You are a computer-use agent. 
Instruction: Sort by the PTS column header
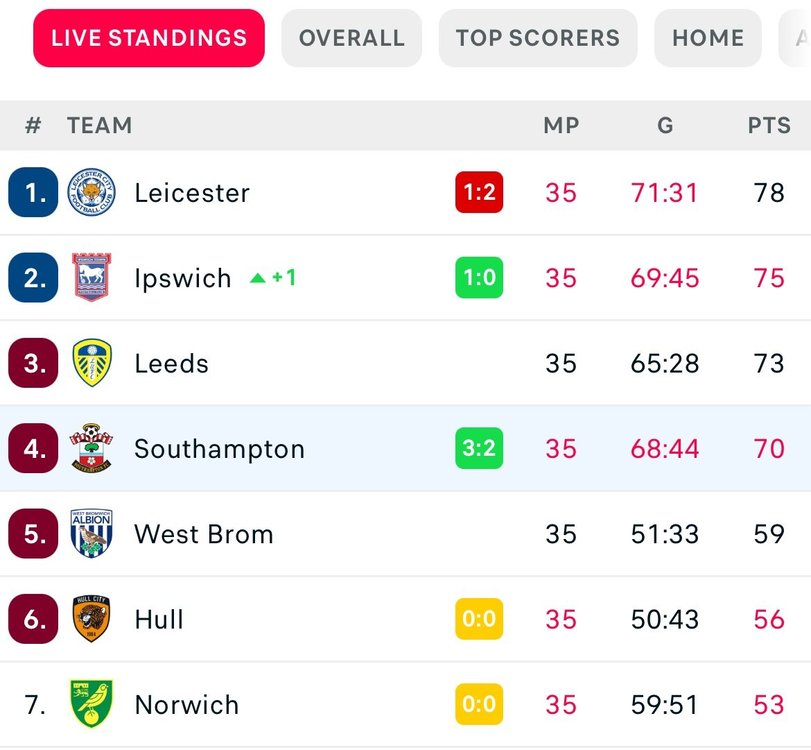[769, 125]
